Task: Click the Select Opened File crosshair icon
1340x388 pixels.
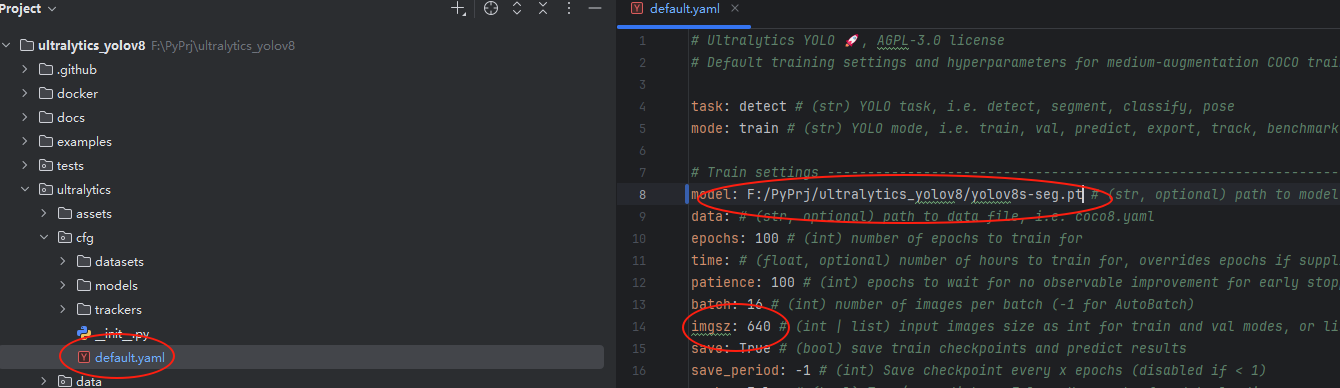Action: point(490,9)
